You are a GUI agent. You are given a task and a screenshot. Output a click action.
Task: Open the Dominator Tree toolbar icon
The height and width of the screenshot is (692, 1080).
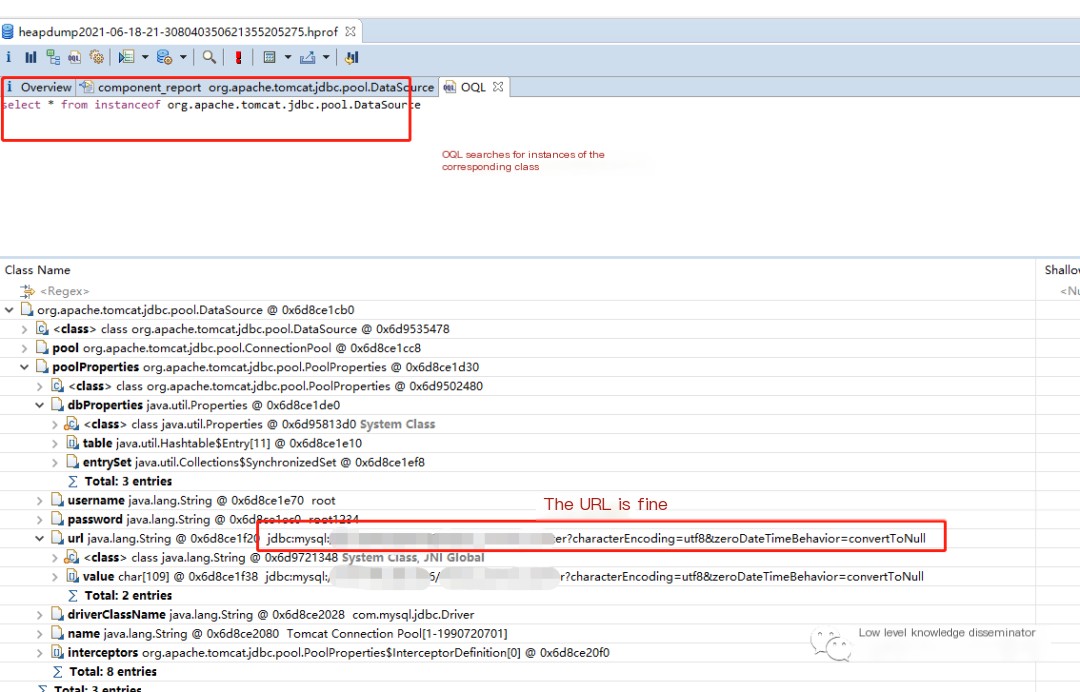point(53,57)
